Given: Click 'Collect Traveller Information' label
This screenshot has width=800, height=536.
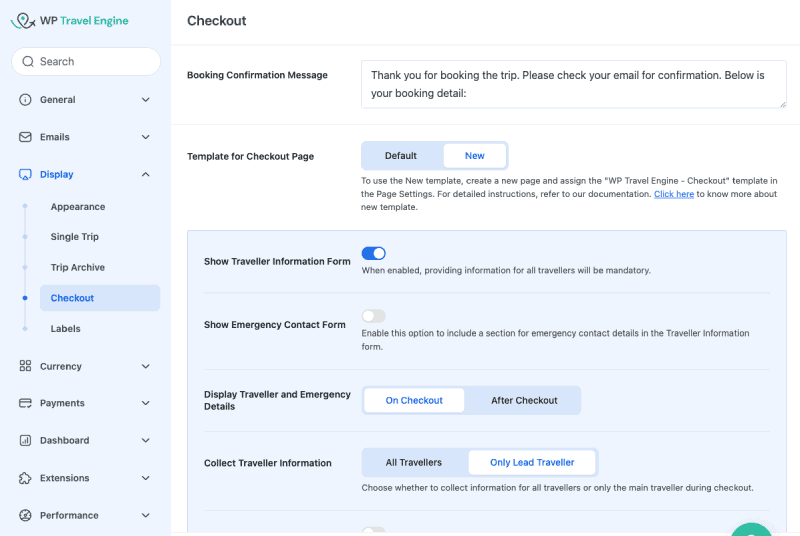Looking at the screenshot, I should [267, 463].
